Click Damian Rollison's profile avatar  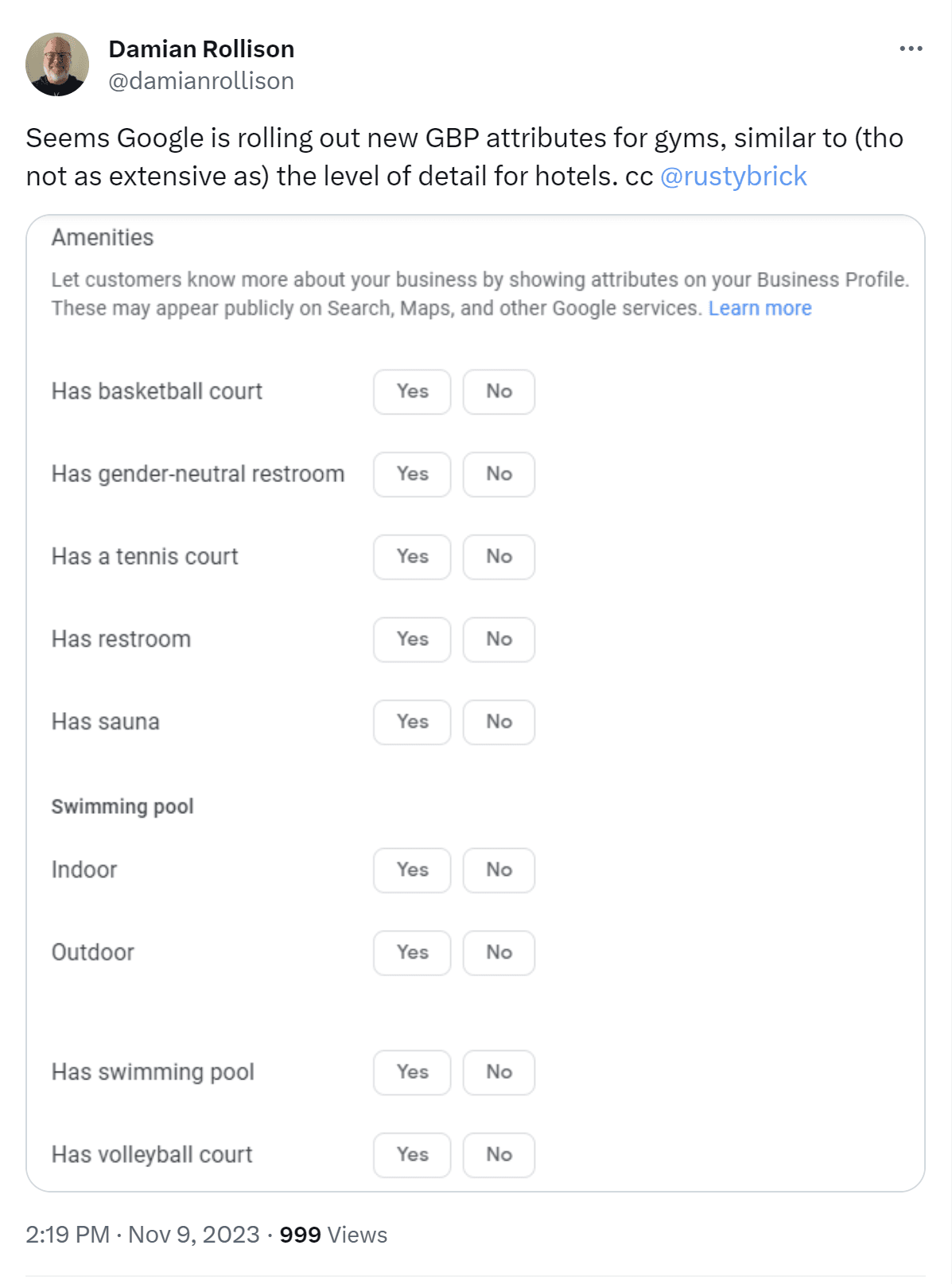57,64
